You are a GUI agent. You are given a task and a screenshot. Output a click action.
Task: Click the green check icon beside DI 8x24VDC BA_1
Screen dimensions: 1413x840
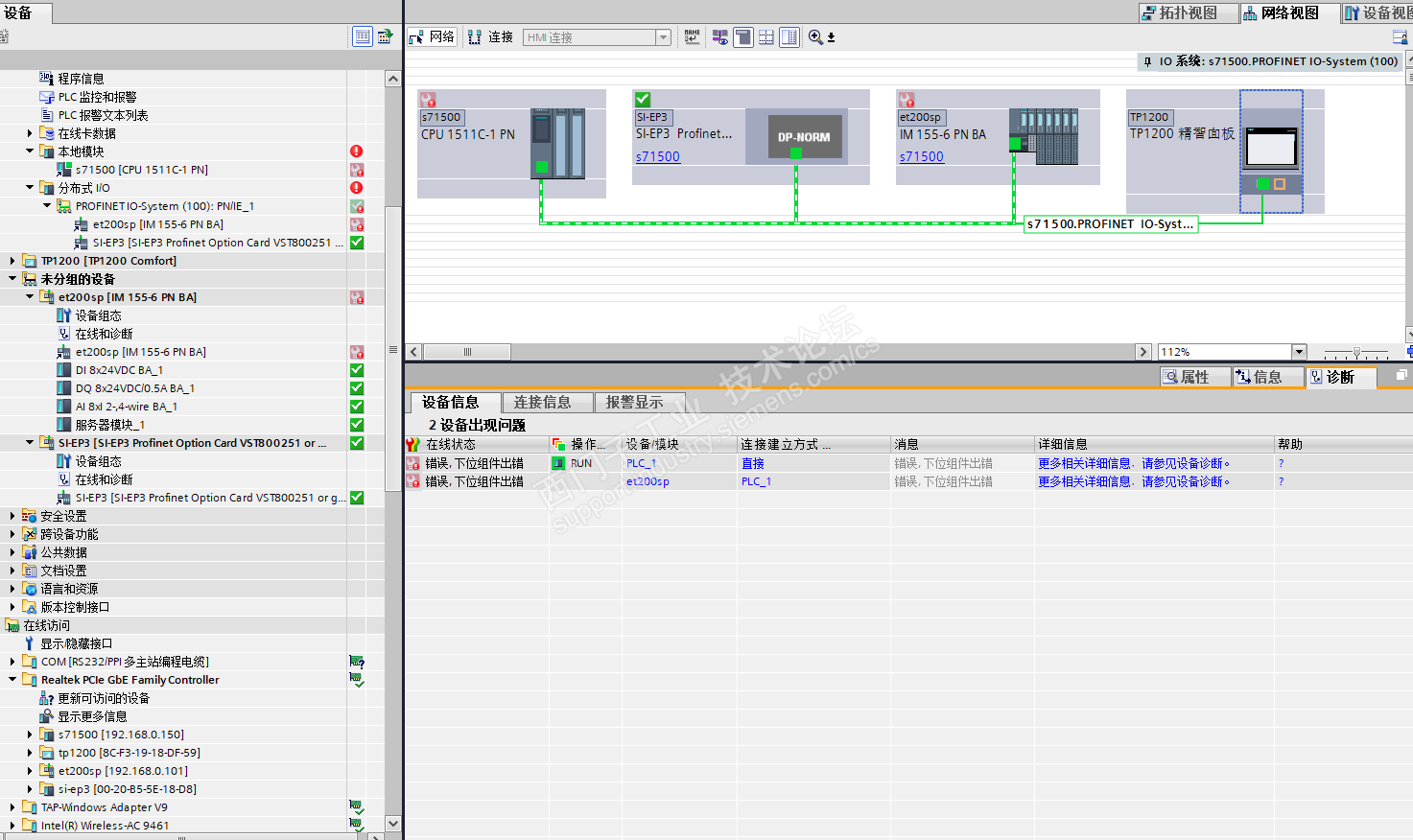357,370
